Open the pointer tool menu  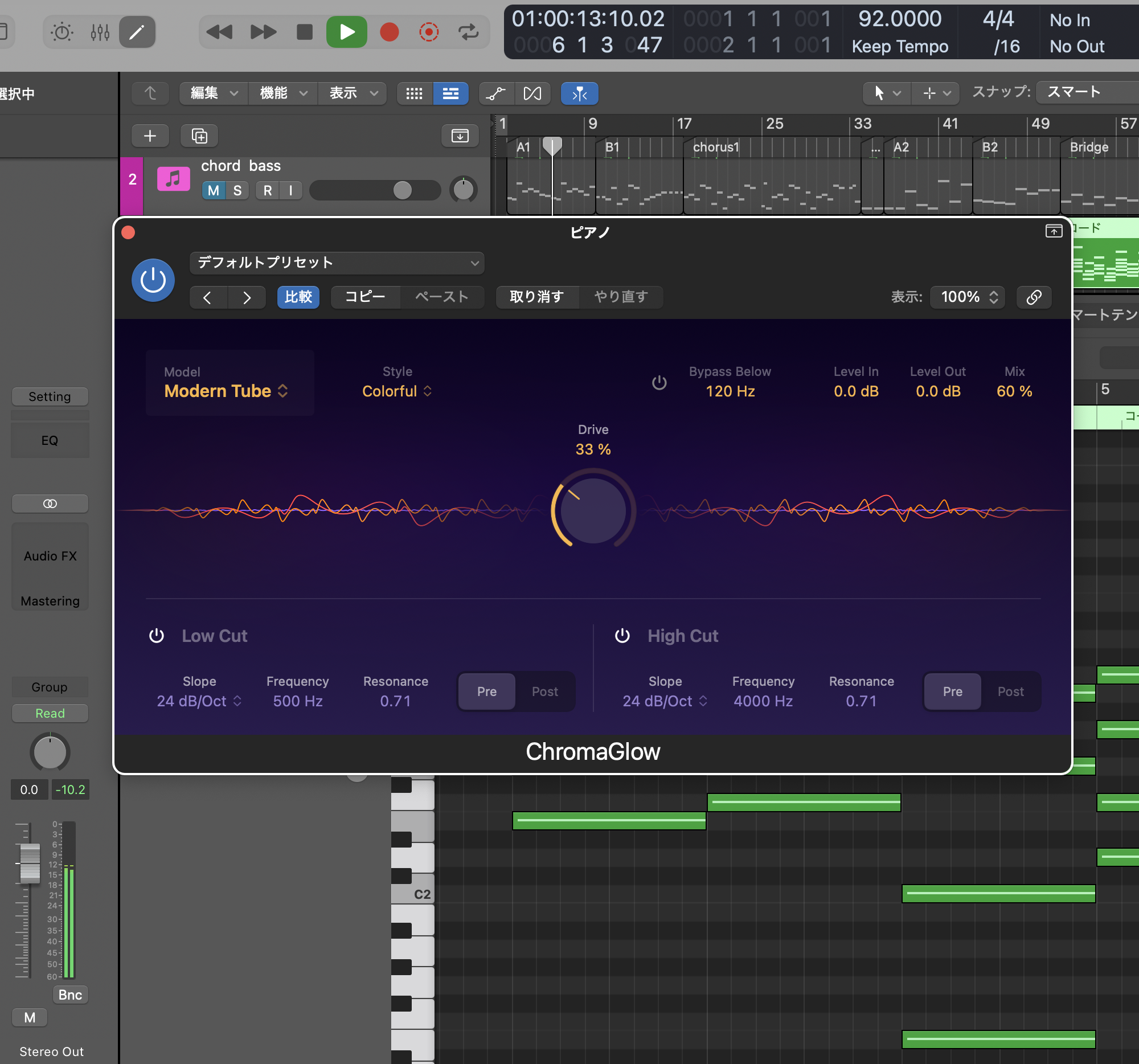[886, 93]
